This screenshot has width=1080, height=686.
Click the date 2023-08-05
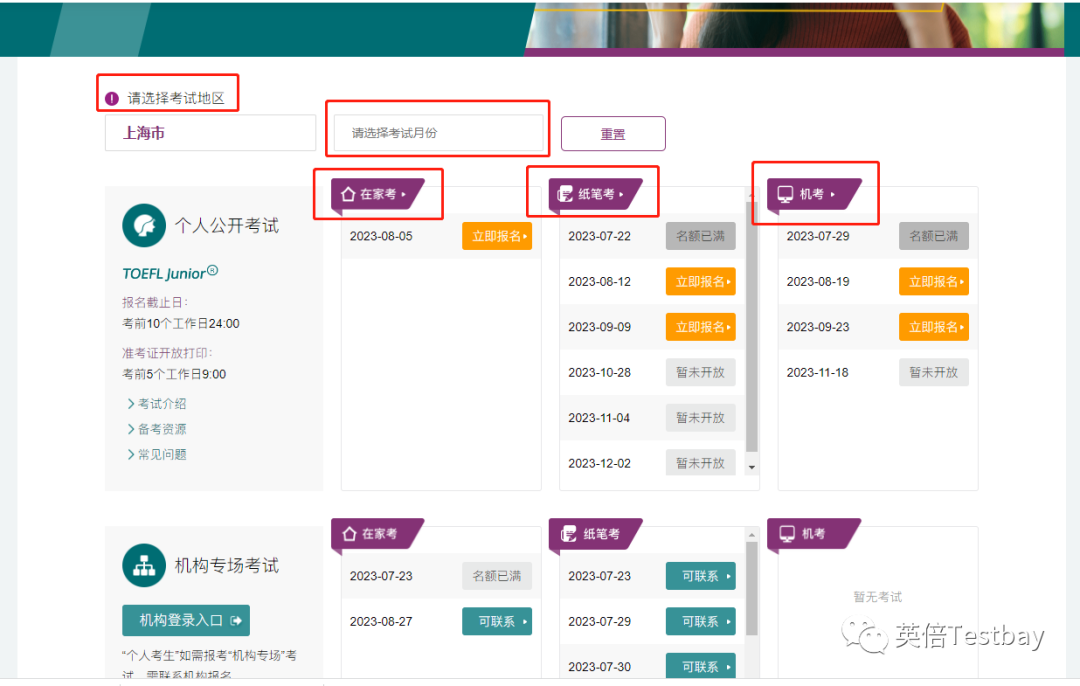(381, 236)
